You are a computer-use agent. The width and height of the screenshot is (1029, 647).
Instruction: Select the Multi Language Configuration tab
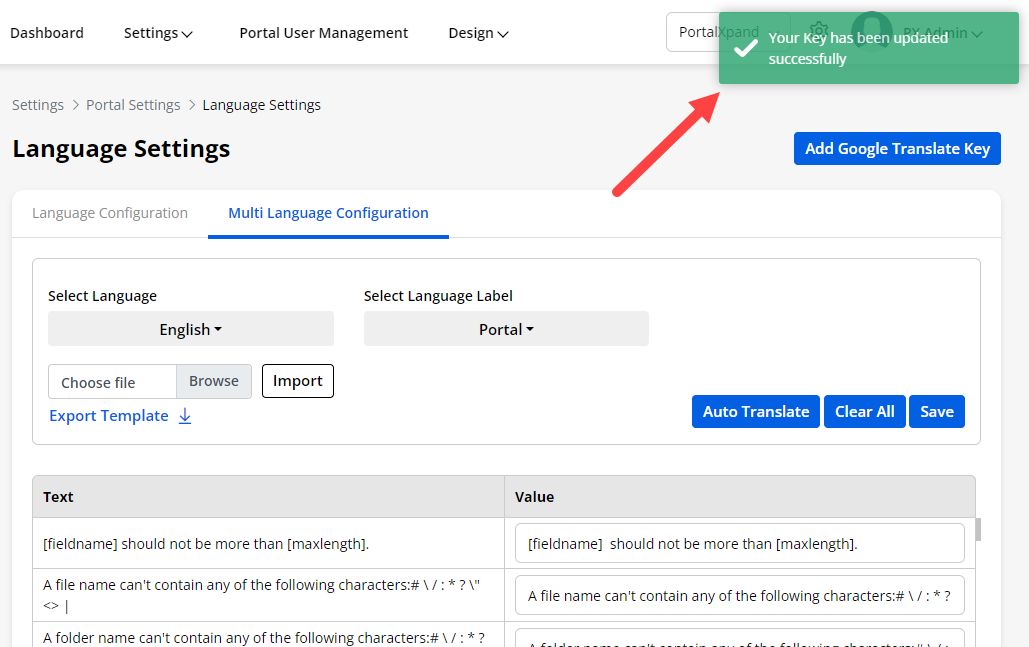tap(328, 213)
